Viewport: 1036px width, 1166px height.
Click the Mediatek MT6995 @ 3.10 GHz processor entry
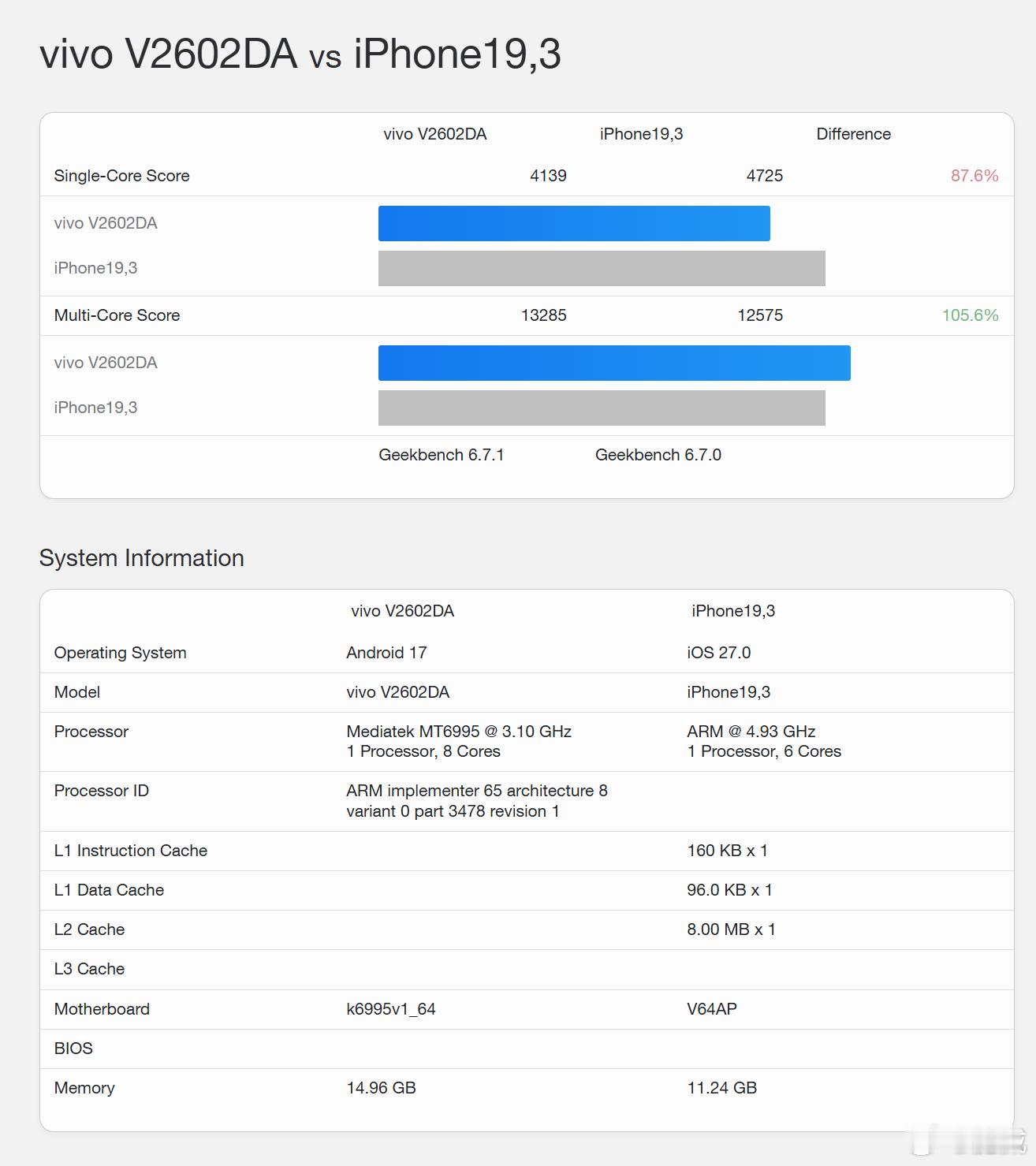tap(459, 732)
